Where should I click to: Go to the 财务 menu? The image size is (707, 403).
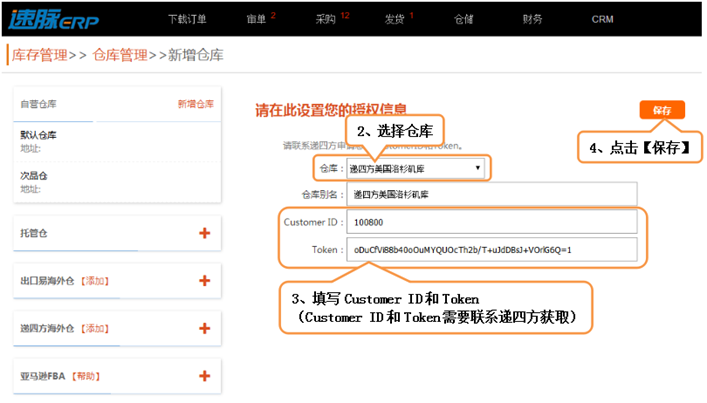pos(533,19)
